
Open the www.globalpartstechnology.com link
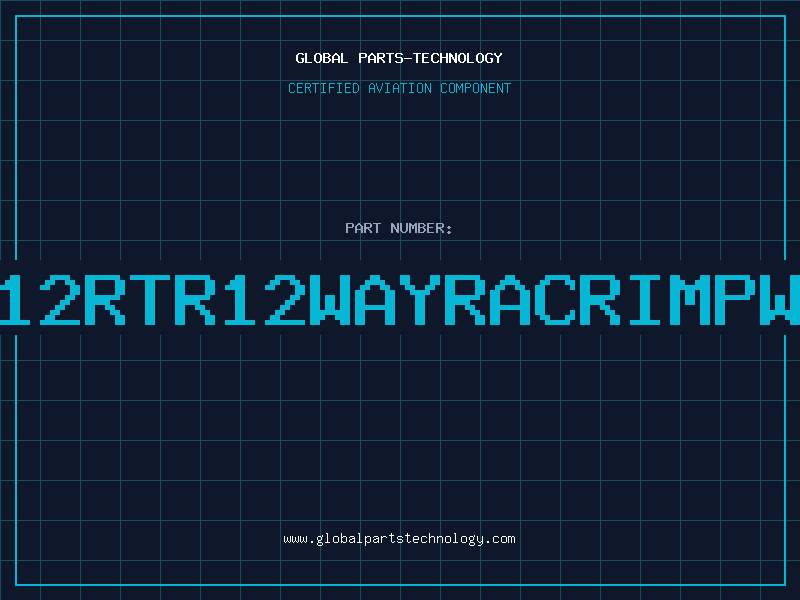tap(399, 539)
